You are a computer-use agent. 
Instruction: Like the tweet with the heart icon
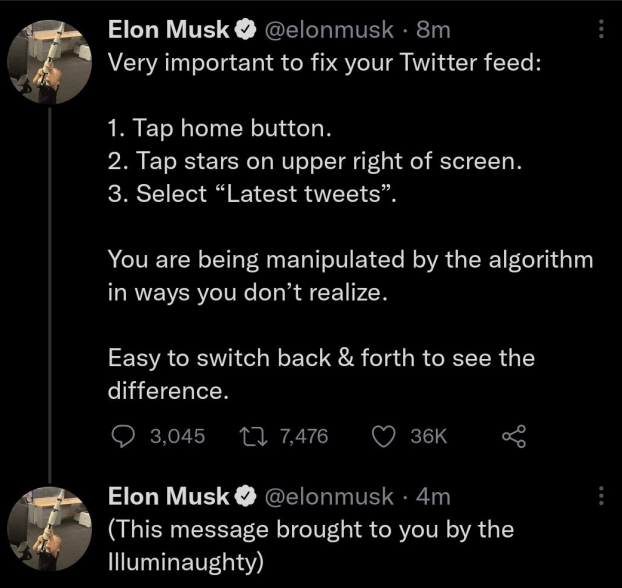pyautogui.click(x=385, y=436)
